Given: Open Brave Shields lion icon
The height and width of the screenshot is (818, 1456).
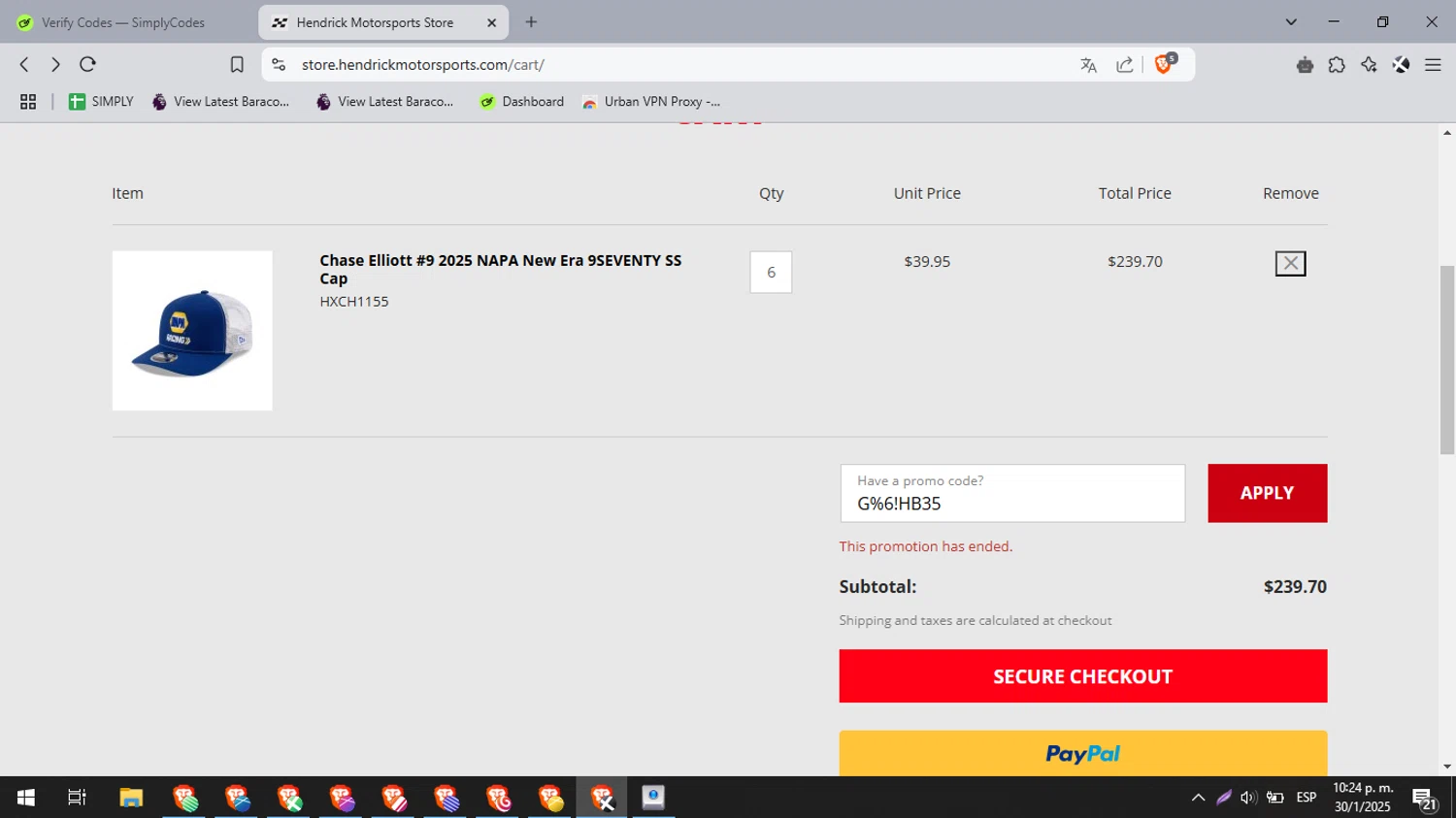Looking at the screenshot, I should tap(1165, 64).
